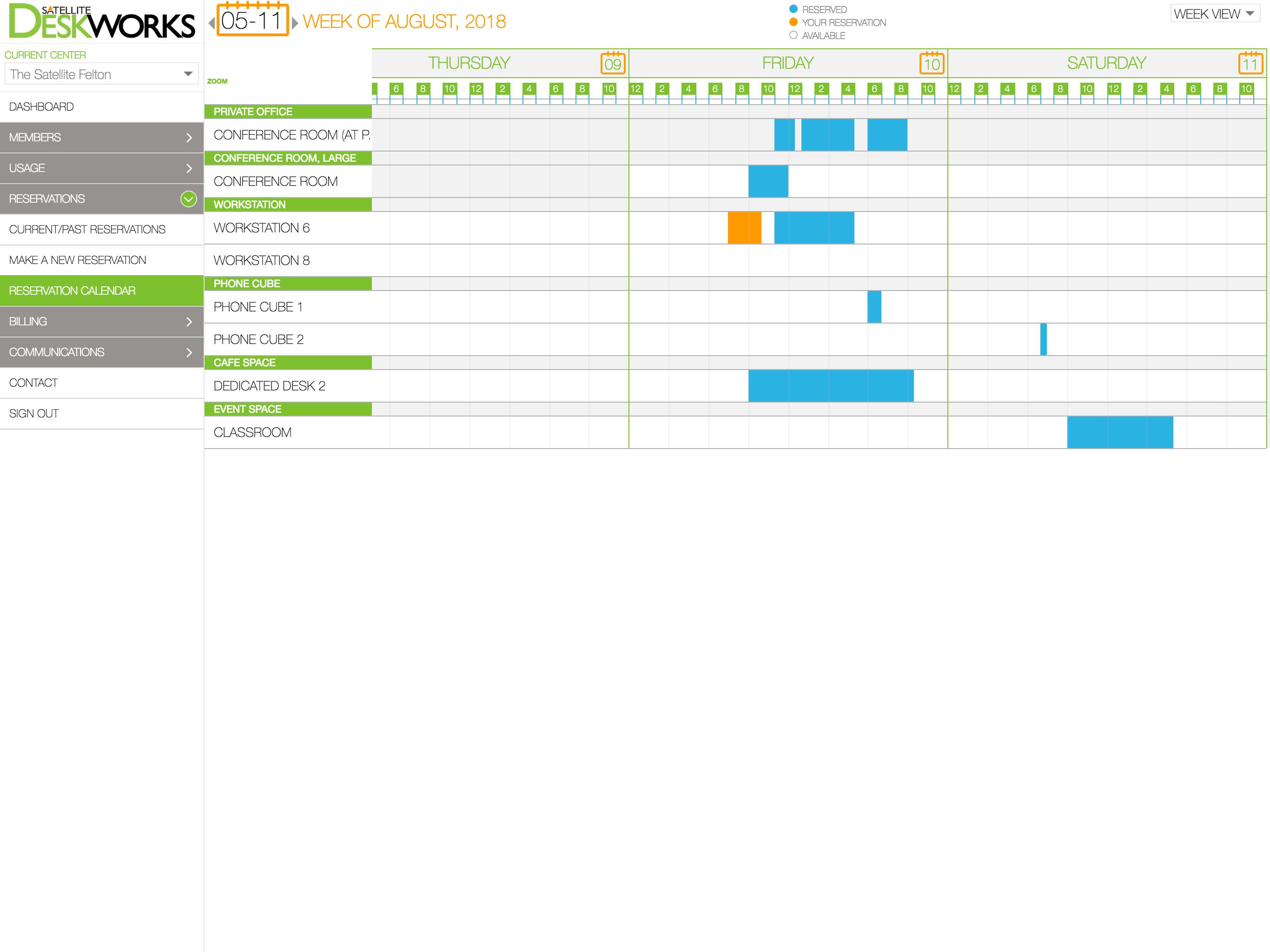Click the Private Office category header
1270x952 pixels.
click(288, 112)
